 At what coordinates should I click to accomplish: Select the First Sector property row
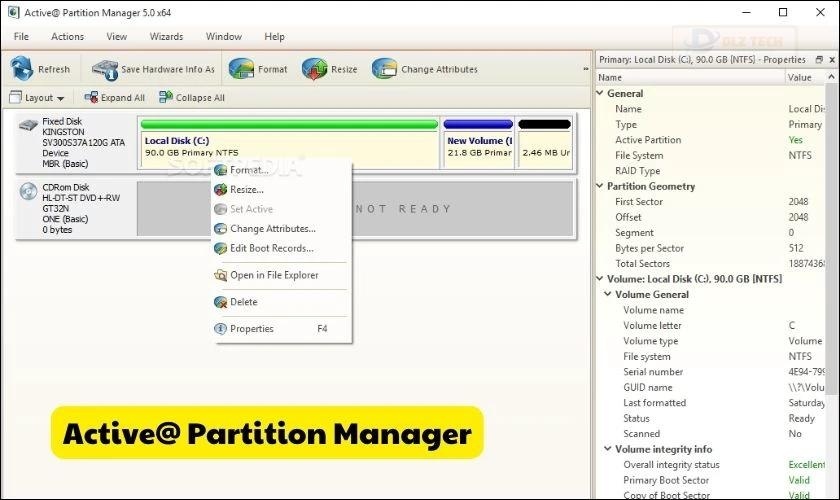click(710, 202)
